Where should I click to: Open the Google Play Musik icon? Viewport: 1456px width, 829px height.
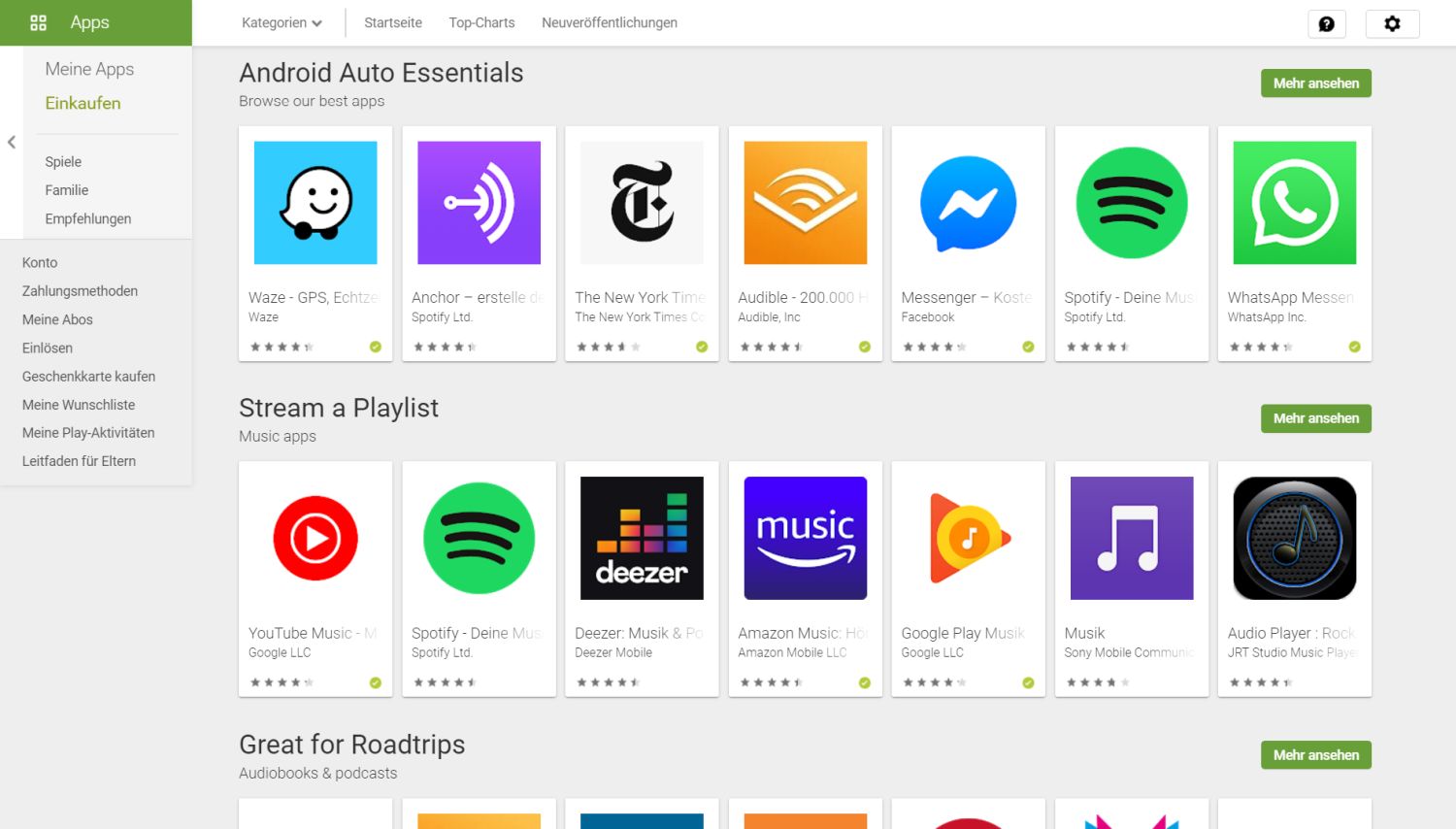pos(968,538)
